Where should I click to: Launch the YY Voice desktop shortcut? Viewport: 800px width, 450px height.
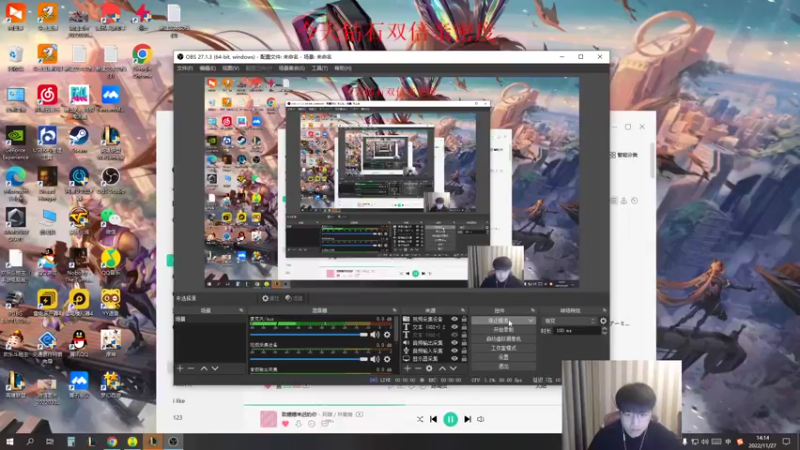tap(110, 303)
